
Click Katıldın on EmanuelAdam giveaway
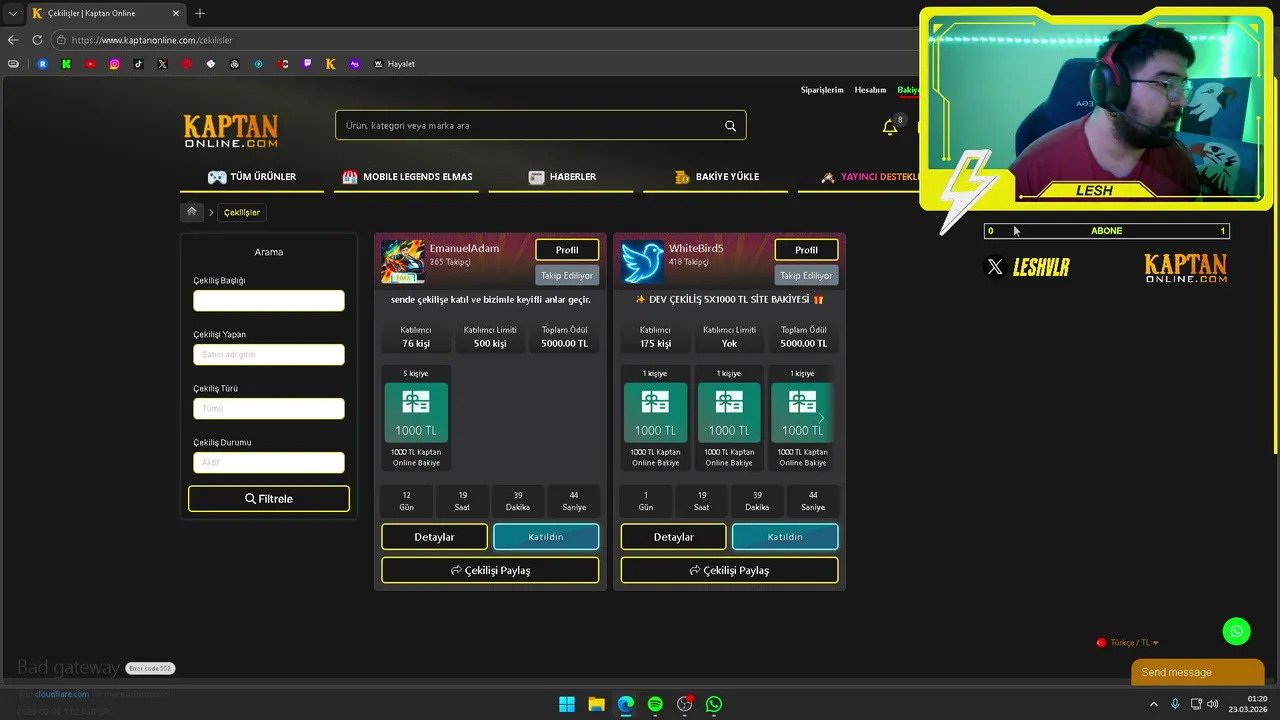(546, 537)
